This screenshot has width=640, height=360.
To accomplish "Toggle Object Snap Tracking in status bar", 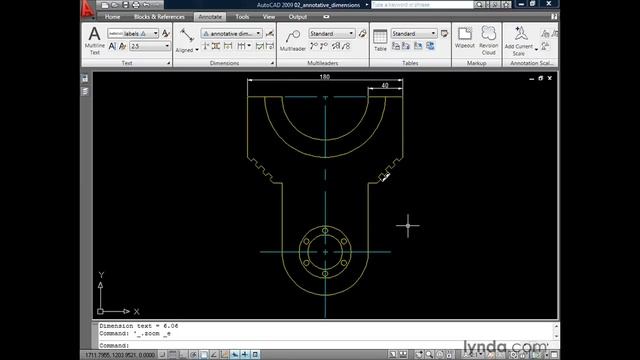I will [x=214, y=355].
